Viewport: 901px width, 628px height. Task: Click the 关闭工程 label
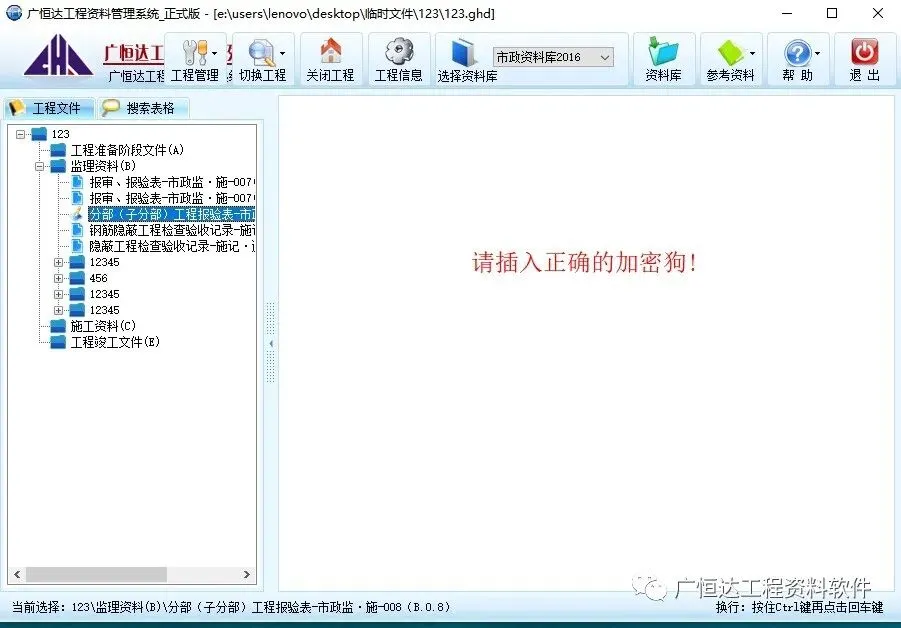(330, 75)
